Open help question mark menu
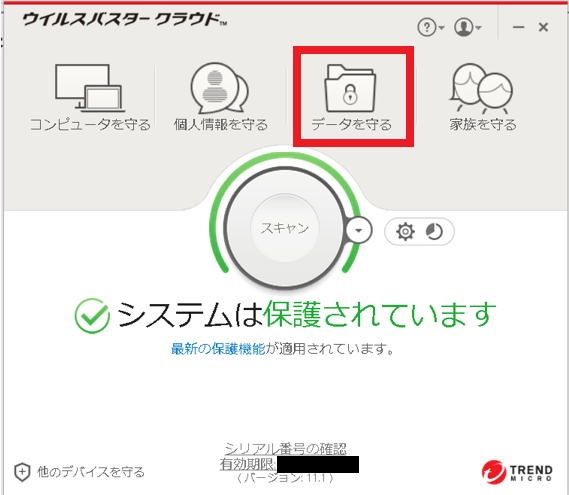The width and height of the screenshot is (569, 495). pos(430,27)
